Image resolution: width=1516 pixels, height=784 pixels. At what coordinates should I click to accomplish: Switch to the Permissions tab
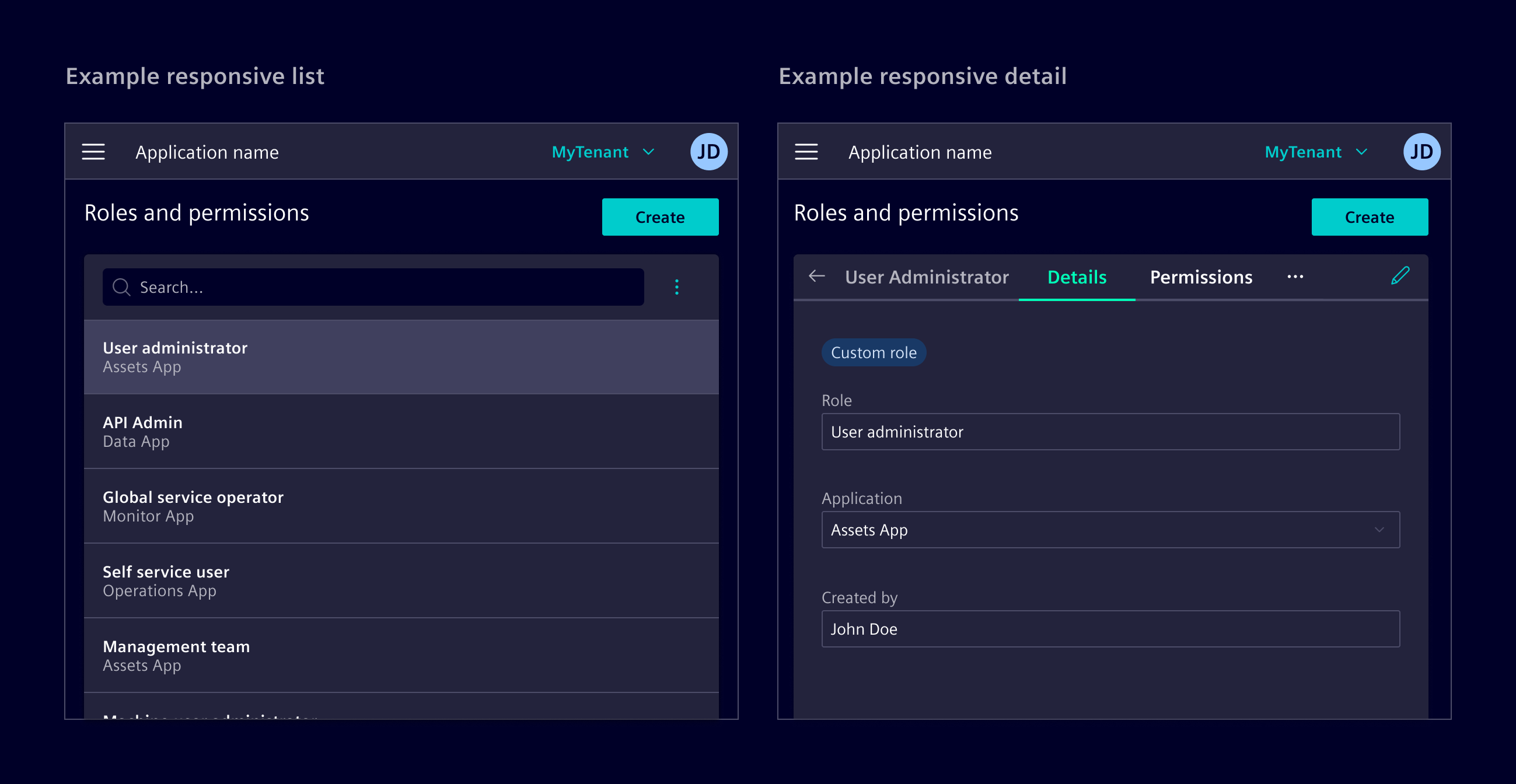point(1200,277)
